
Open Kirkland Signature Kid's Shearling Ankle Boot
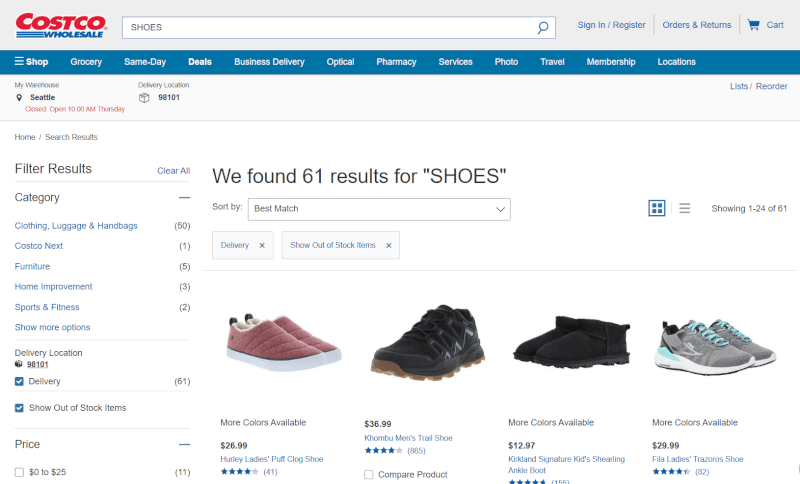pyautogui.click(x=566, y=465)
